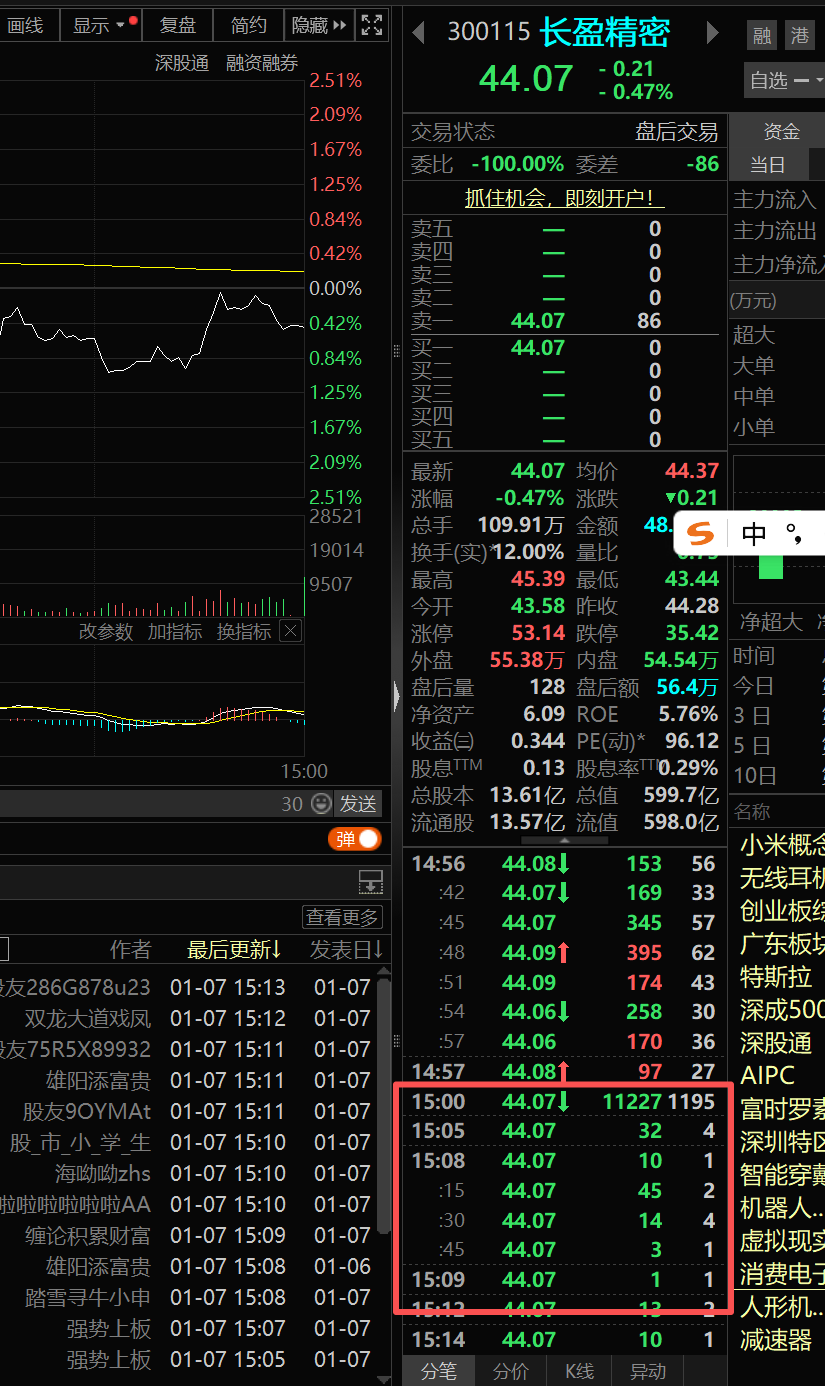Close the indicator panel with X icon
Image resolution: width=825 pixels, height=1386 pixels.
pyautogui.click(x=289, y=631)
